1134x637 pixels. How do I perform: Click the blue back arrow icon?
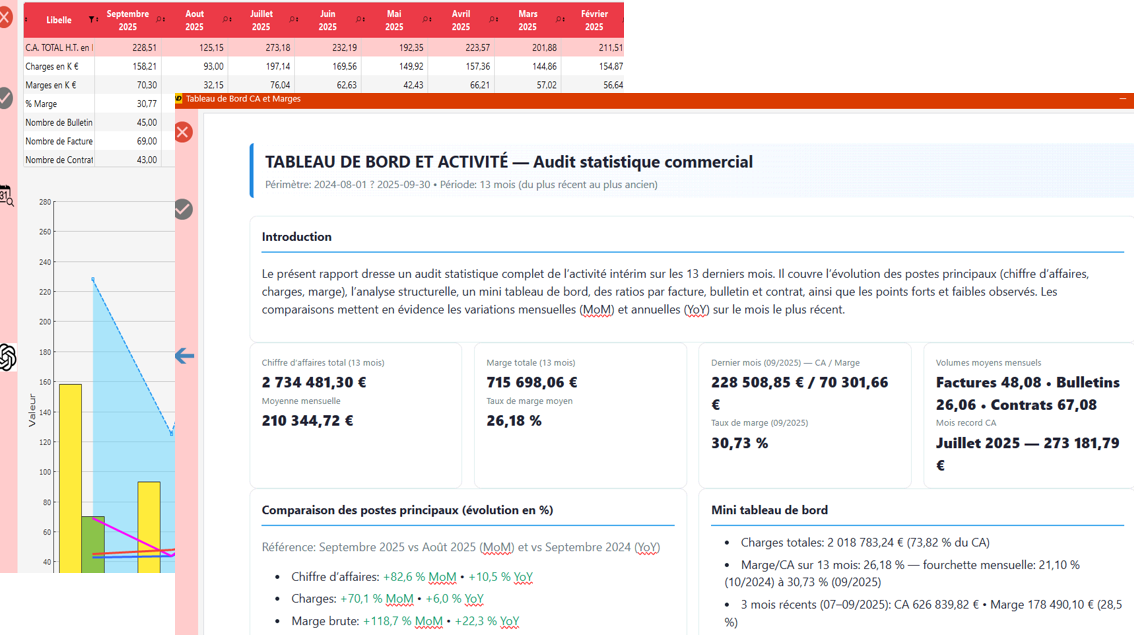[184, 356]
